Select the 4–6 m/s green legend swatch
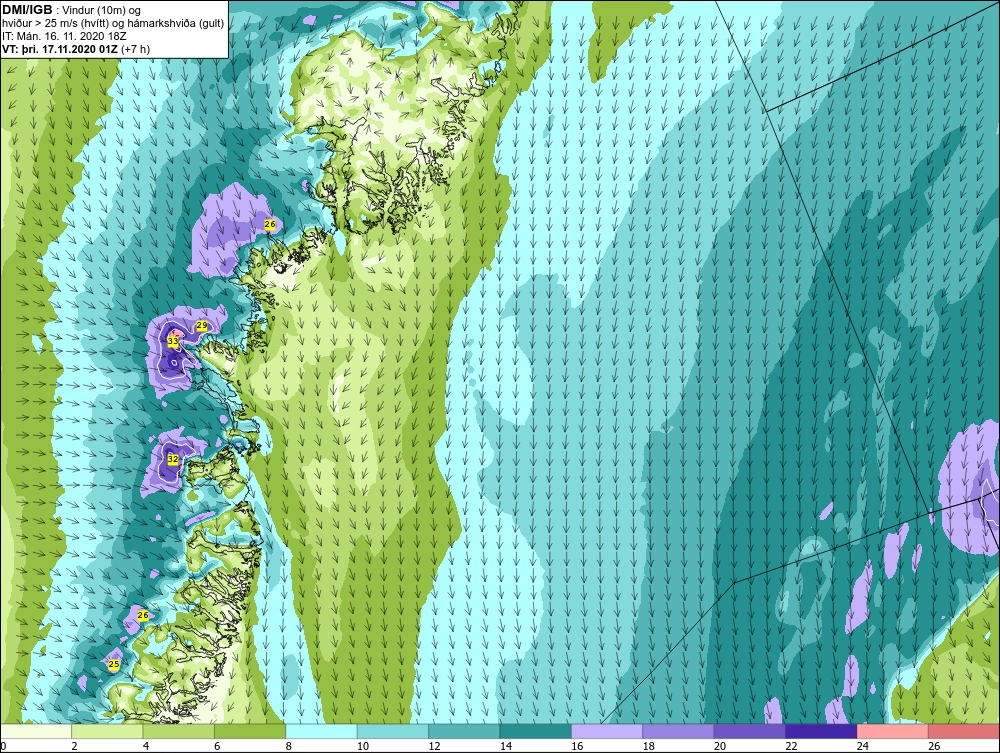The width and height of the screenshot is (1000, 753). (x=179, y=731)
